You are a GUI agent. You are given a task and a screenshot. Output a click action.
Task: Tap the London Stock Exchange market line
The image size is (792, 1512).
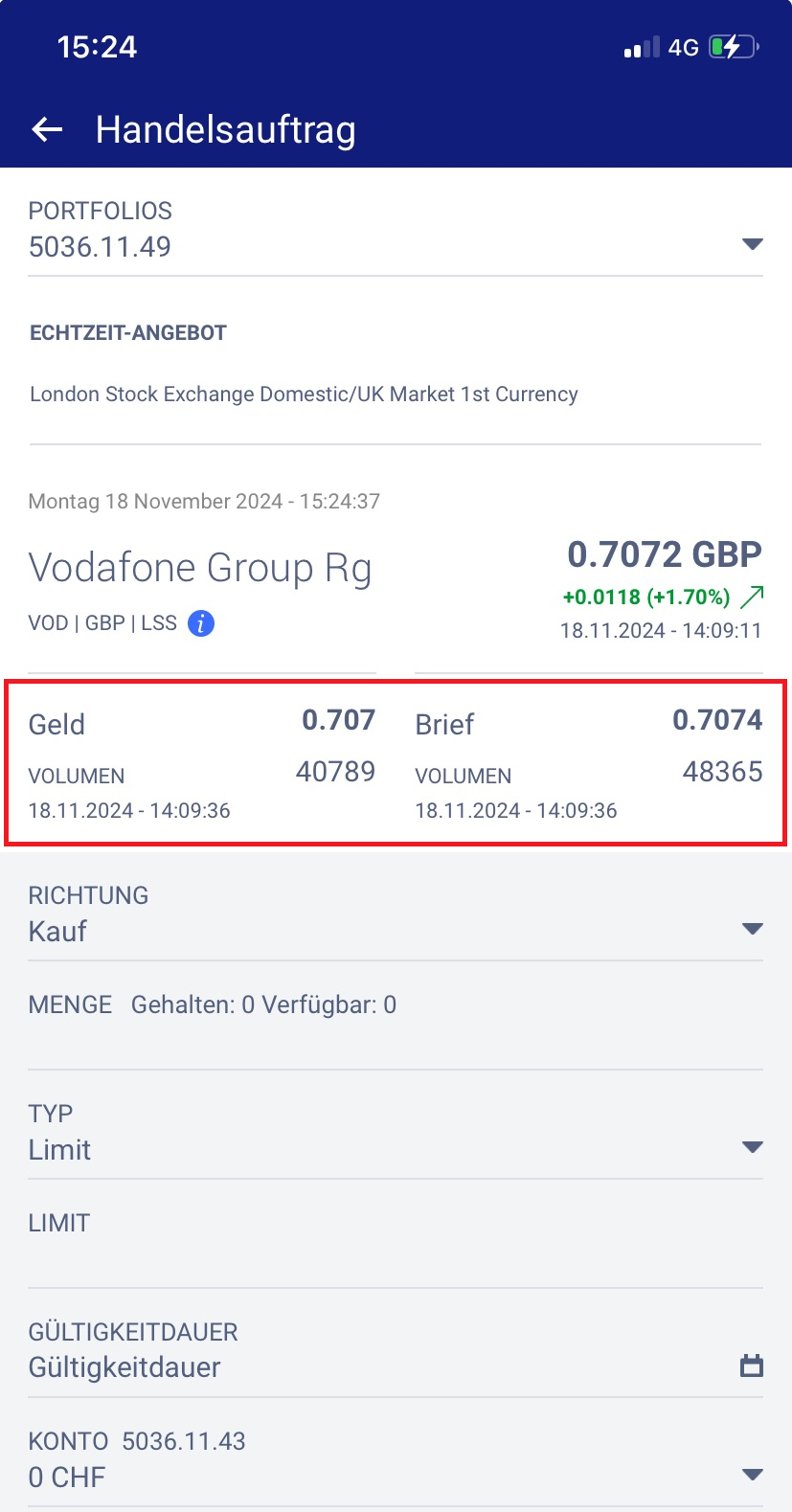click(304, 395)
